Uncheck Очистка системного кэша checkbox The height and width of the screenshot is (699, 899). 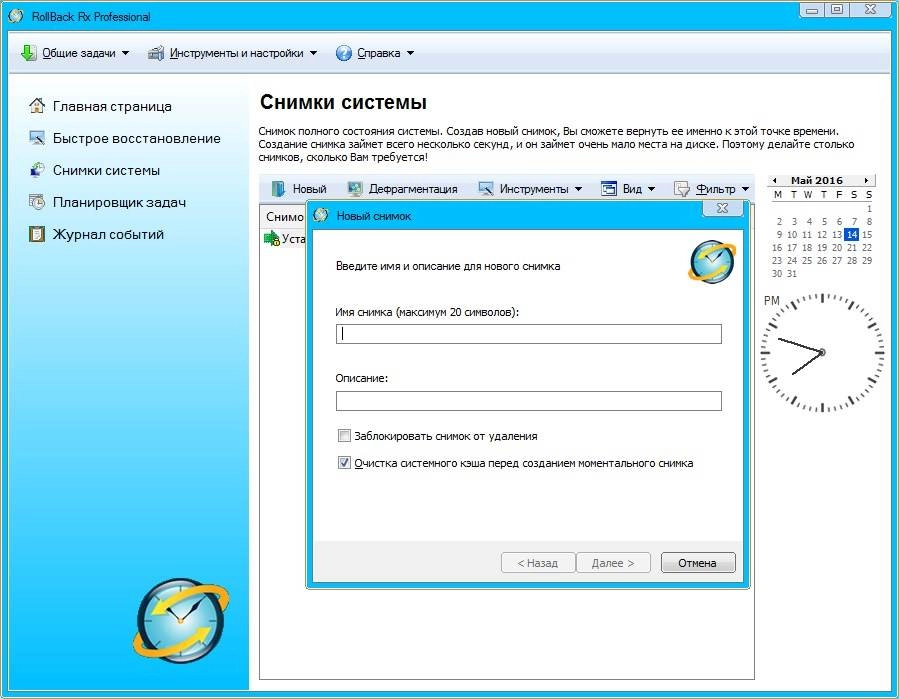(x=344, y=463)
